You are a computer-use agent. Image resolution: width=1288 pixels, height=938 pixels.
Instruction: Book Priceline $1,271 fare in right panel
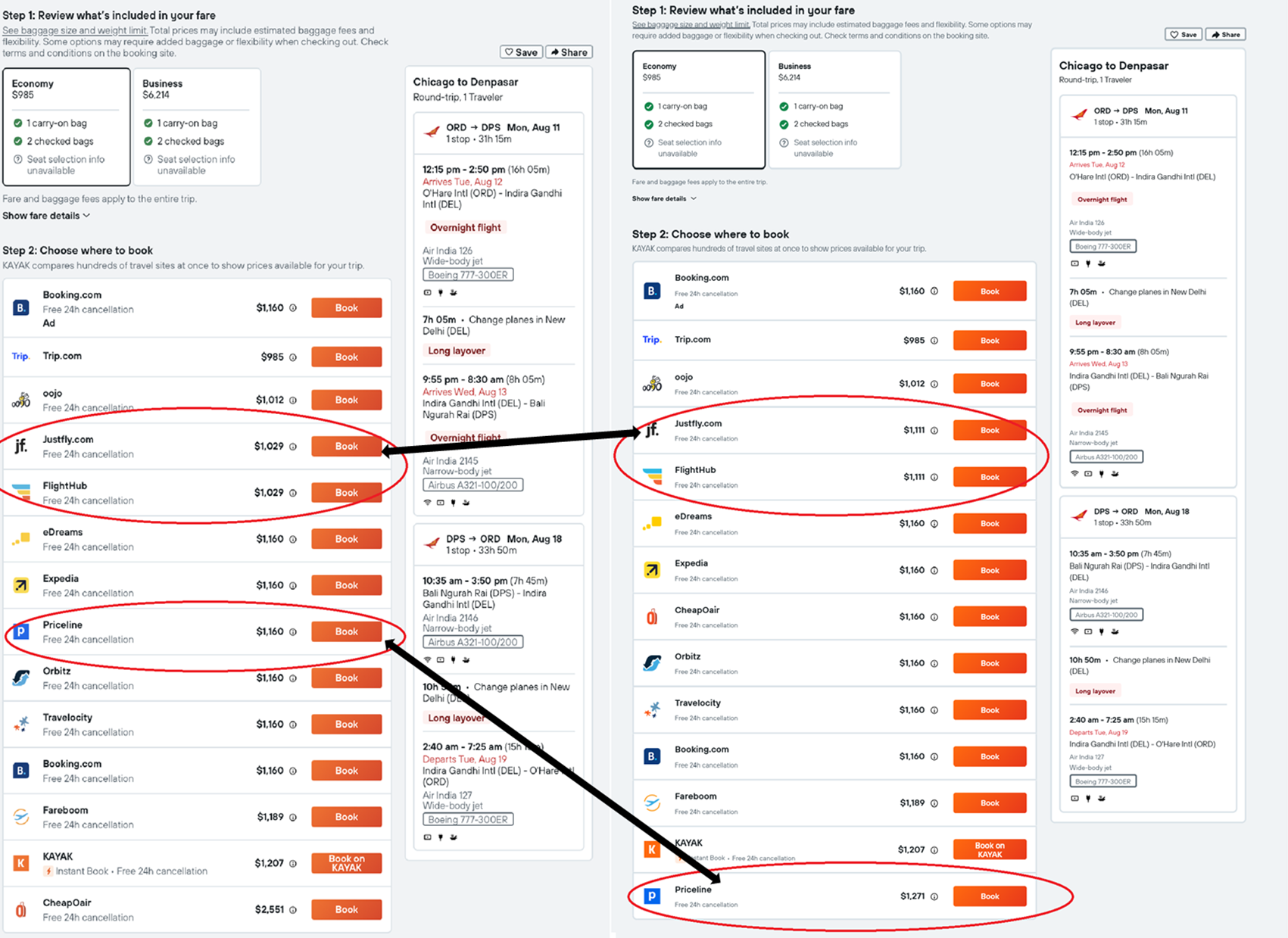(x=990, y=896)
